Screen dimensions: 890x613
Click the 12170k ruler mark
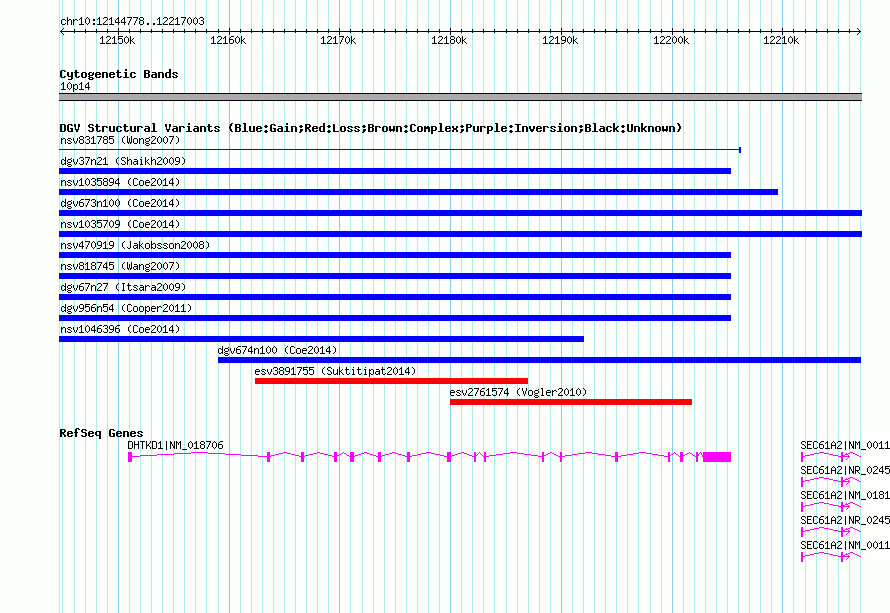[x=338, y=40]
